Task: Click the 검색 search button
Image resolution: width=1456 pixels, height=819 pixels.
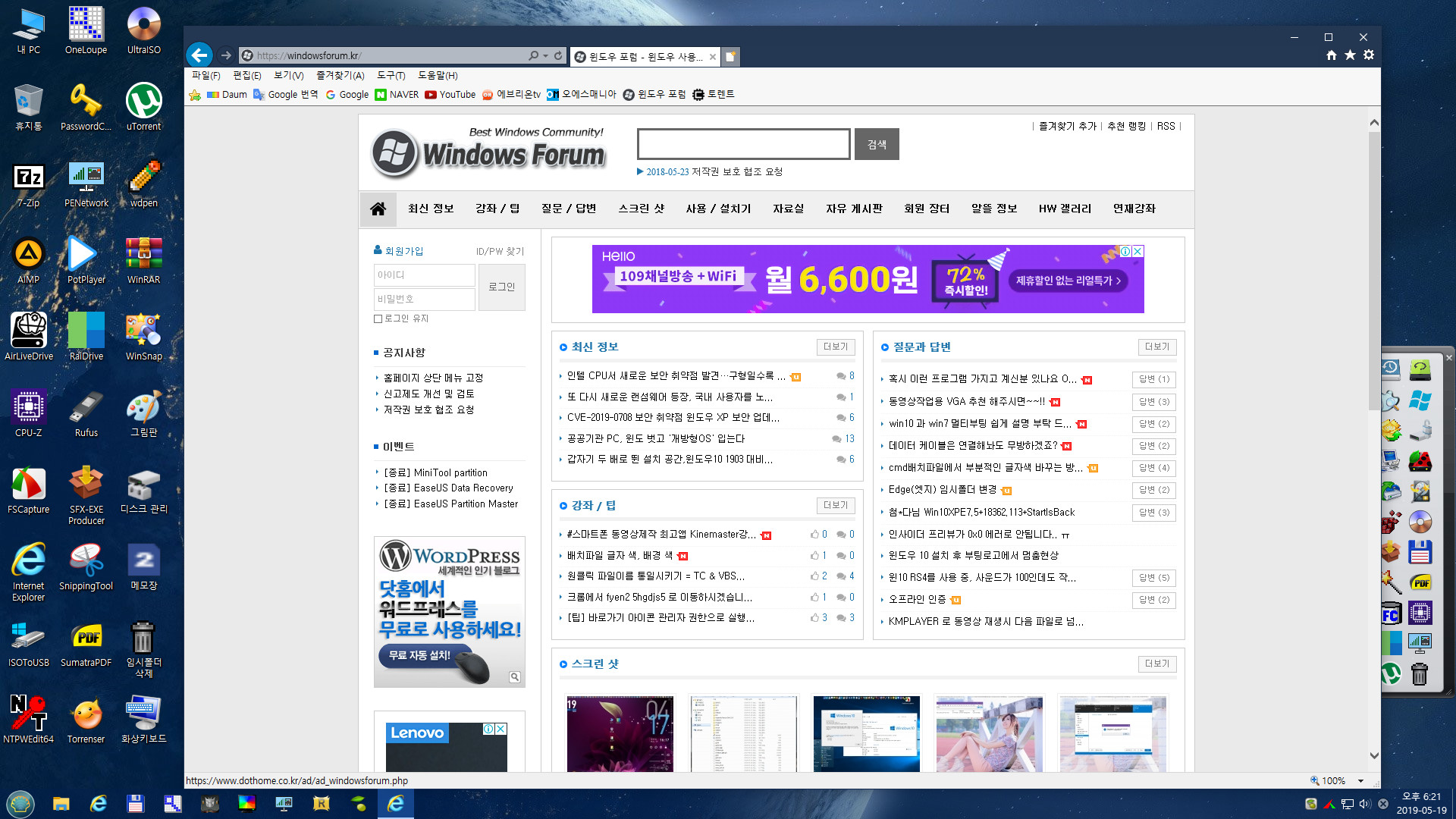Action: pos(877,144)
